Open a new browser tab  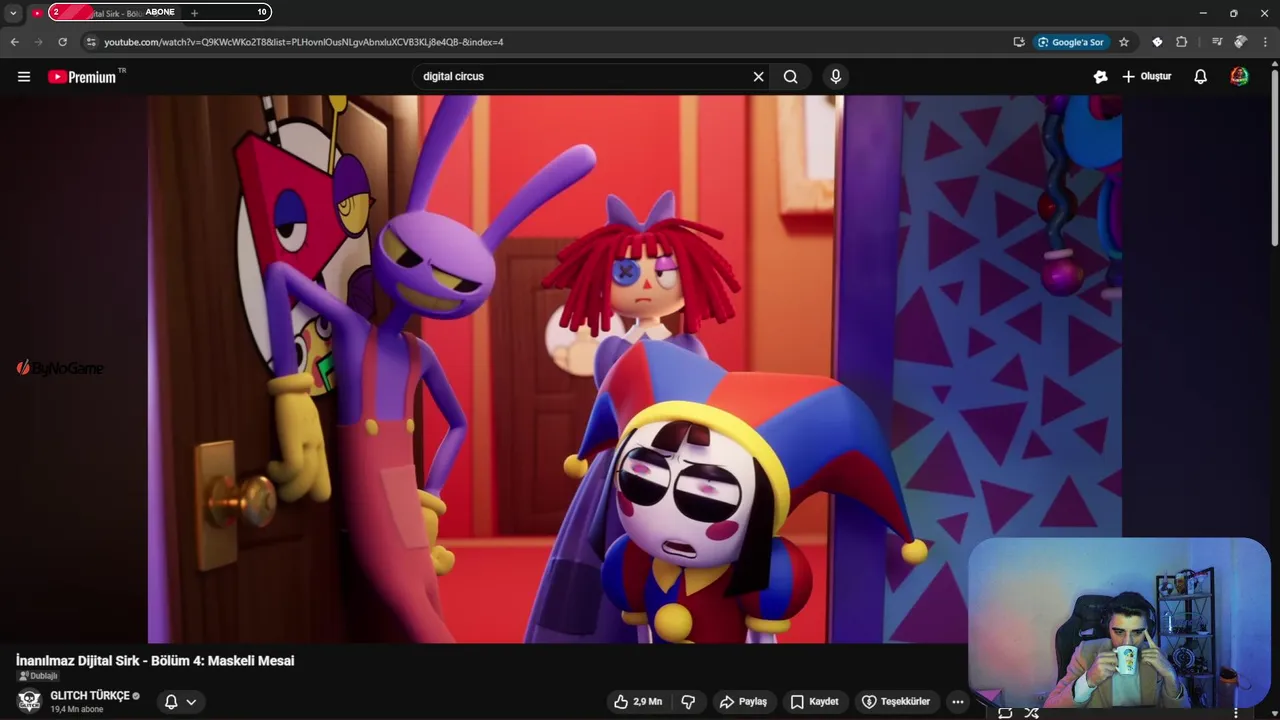(194, 13)
